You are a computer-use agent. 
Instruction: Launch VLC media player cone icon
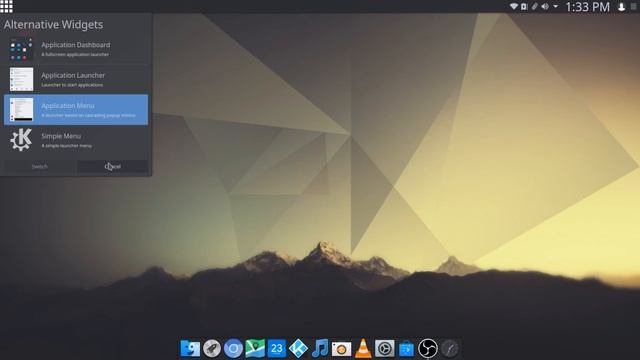pyautogui.click(x=363, y=349)
